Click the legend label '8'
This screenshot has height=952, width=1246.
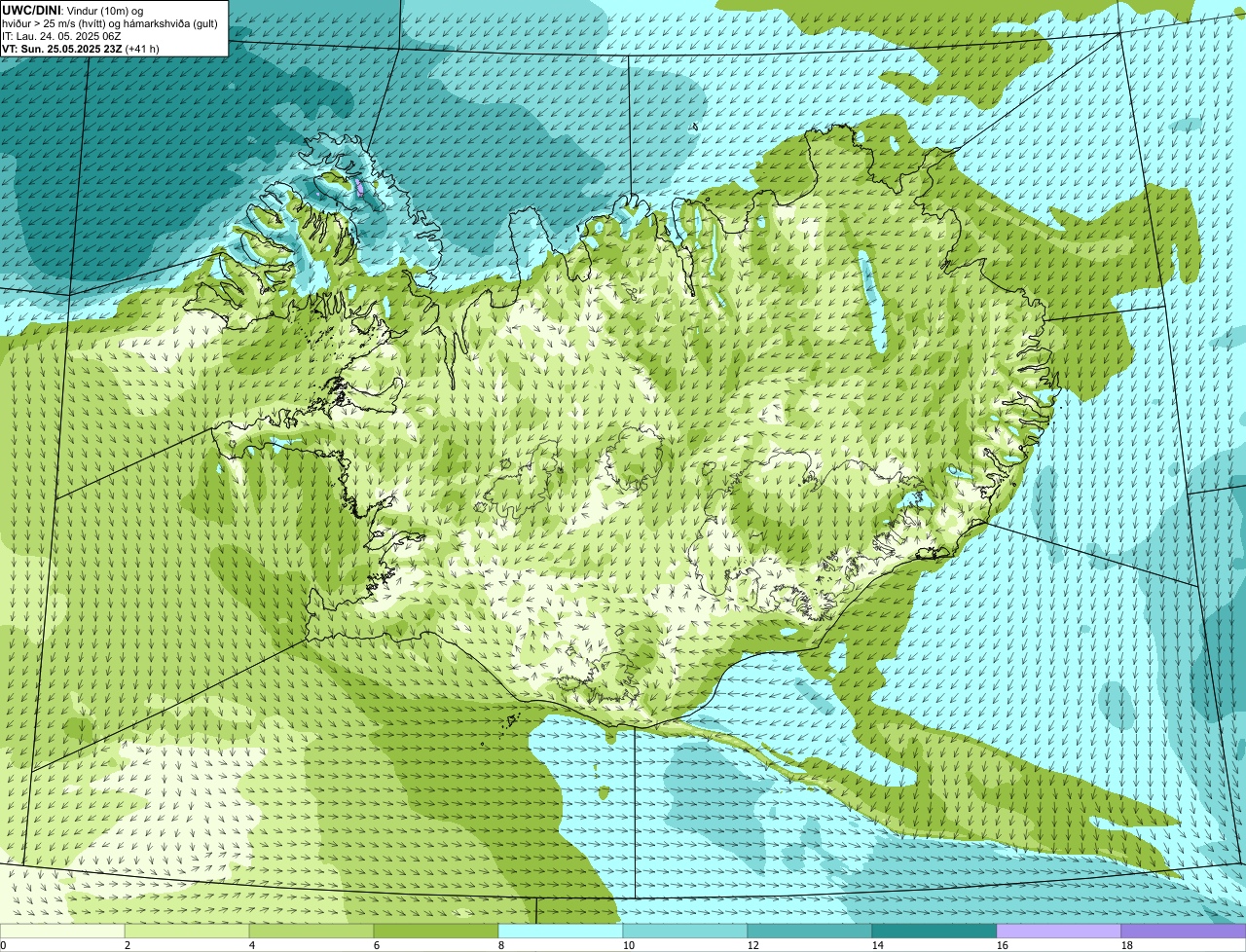pos(501,945)
